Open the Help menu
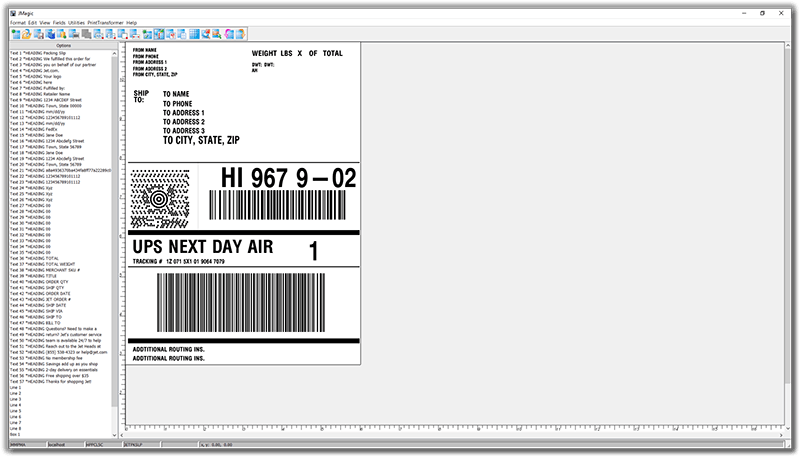800x457 pixels. 132,22
